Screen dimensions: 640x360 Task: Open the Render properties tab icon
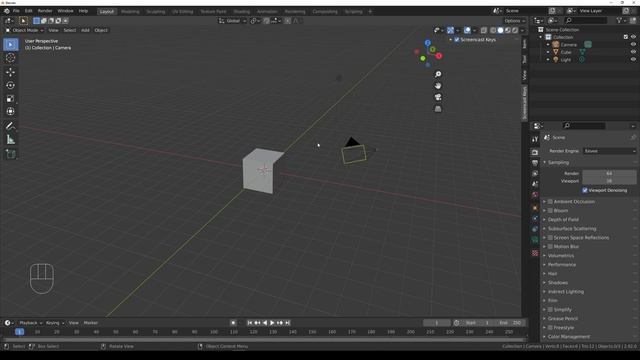click(x=535, y=152)
